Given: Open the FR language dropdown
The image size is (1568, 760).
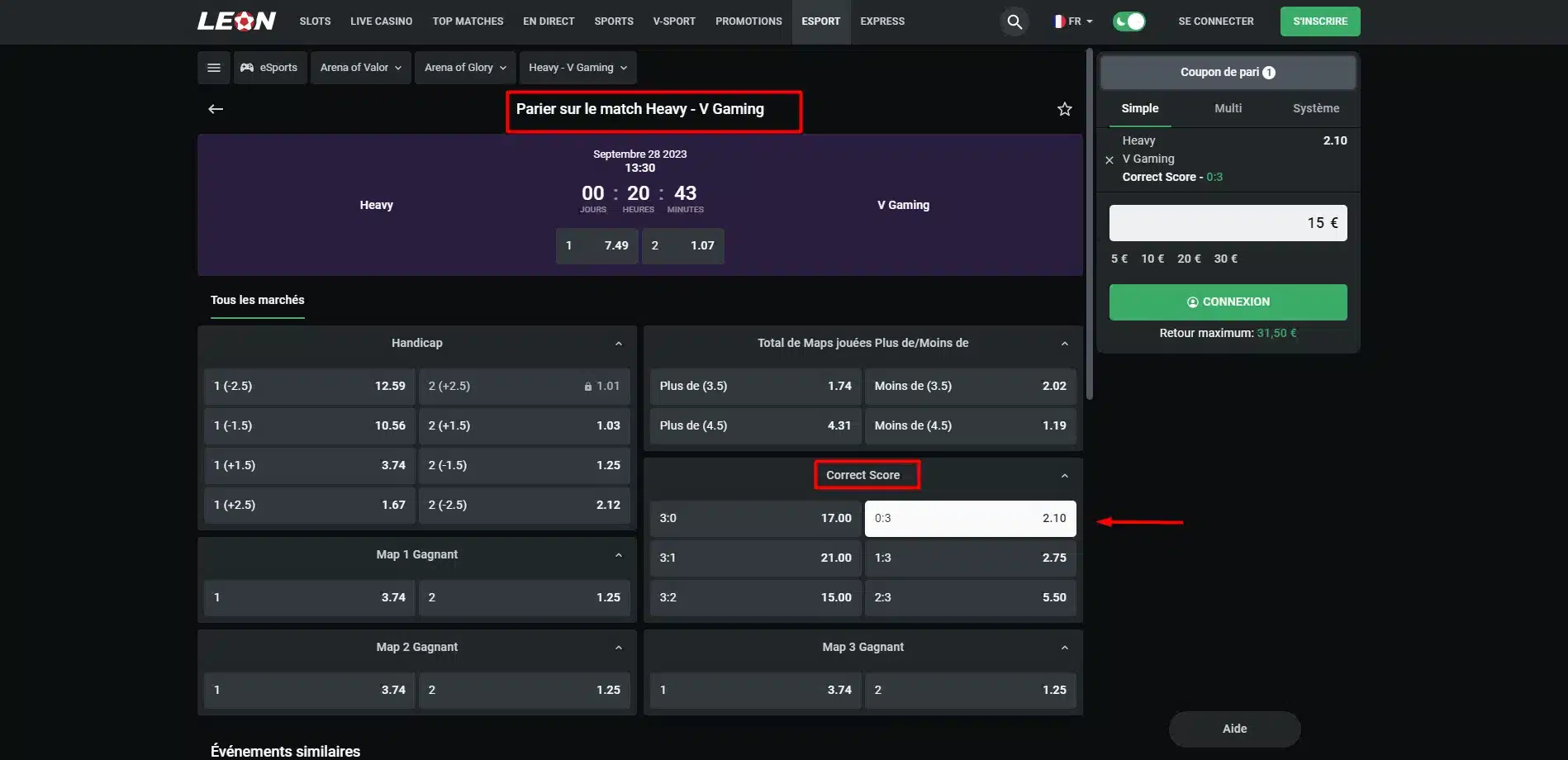Looking at the screenshot, I should (x=1072, y=21).
